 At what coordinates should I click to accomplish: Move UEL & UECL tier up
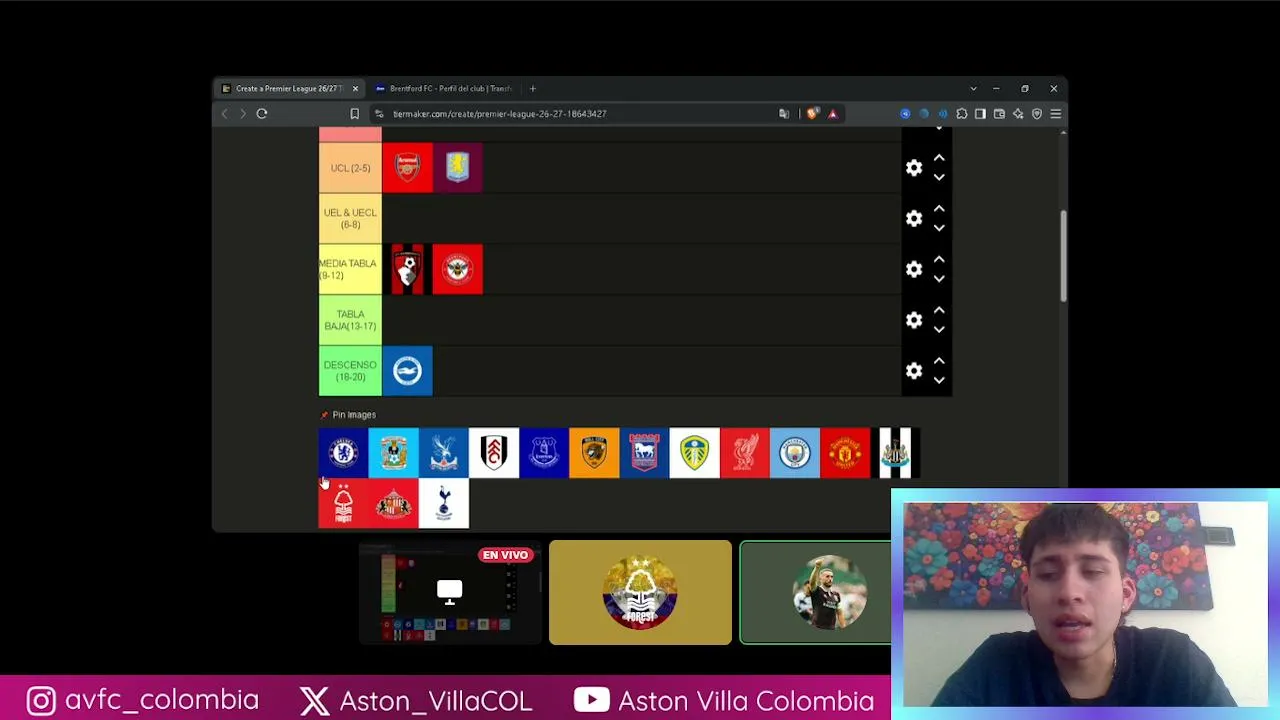coord(939,209)
